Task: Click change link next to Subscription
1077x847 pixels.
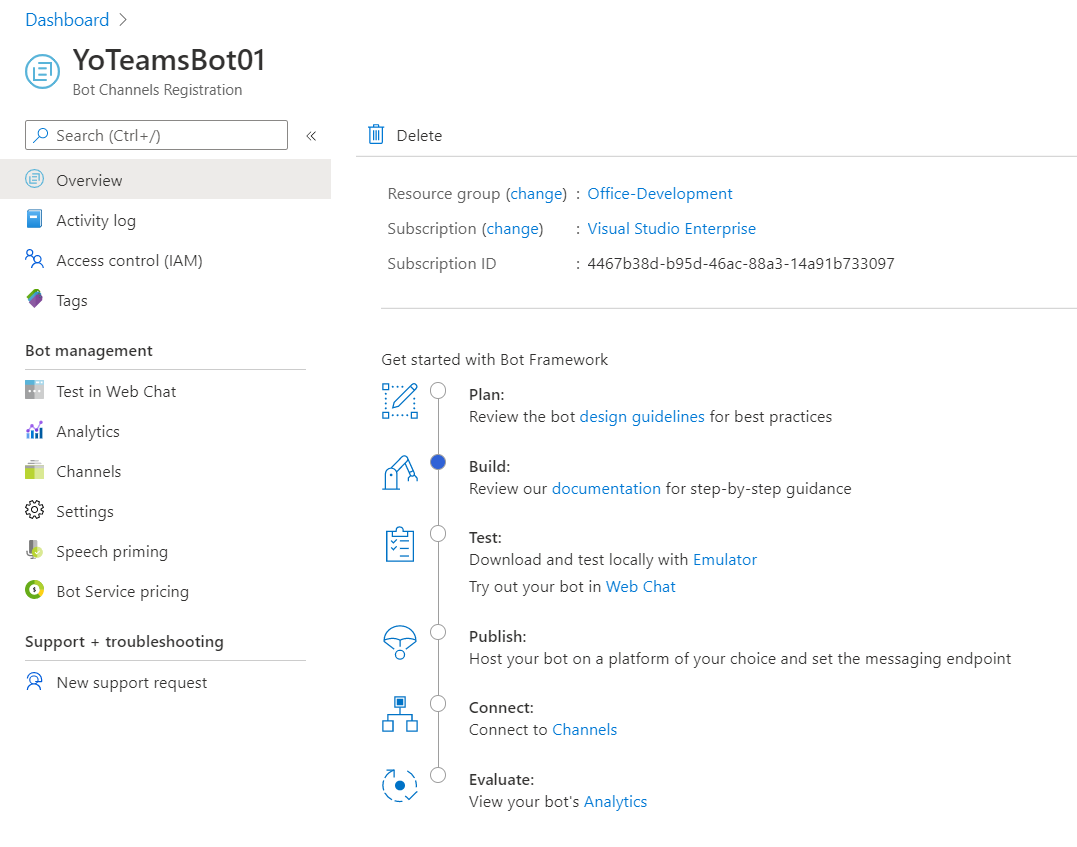Action: (513, 229)
